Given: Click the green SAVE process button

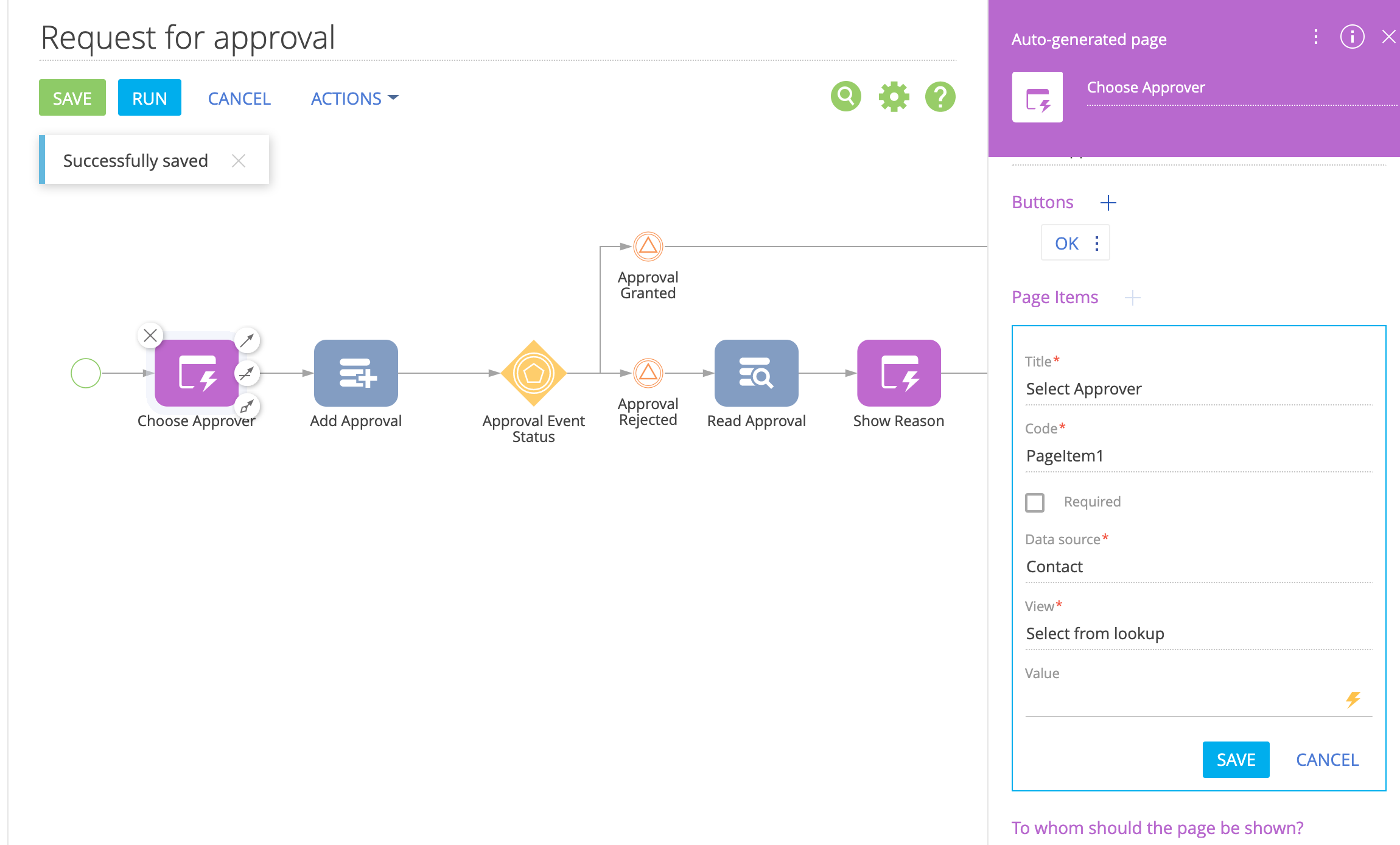Looking at the screenshot, I should pos(72,97).
